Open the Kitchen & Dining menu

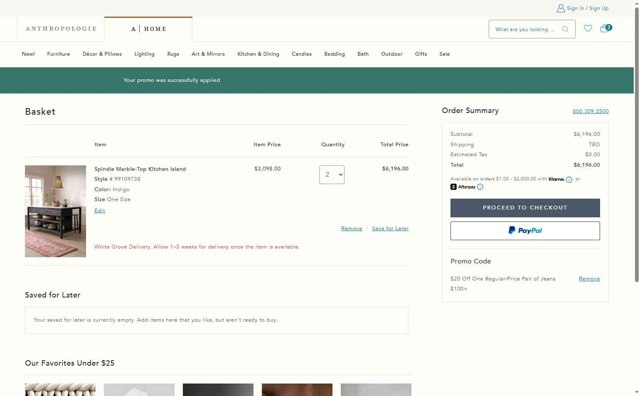click(258, 54)
